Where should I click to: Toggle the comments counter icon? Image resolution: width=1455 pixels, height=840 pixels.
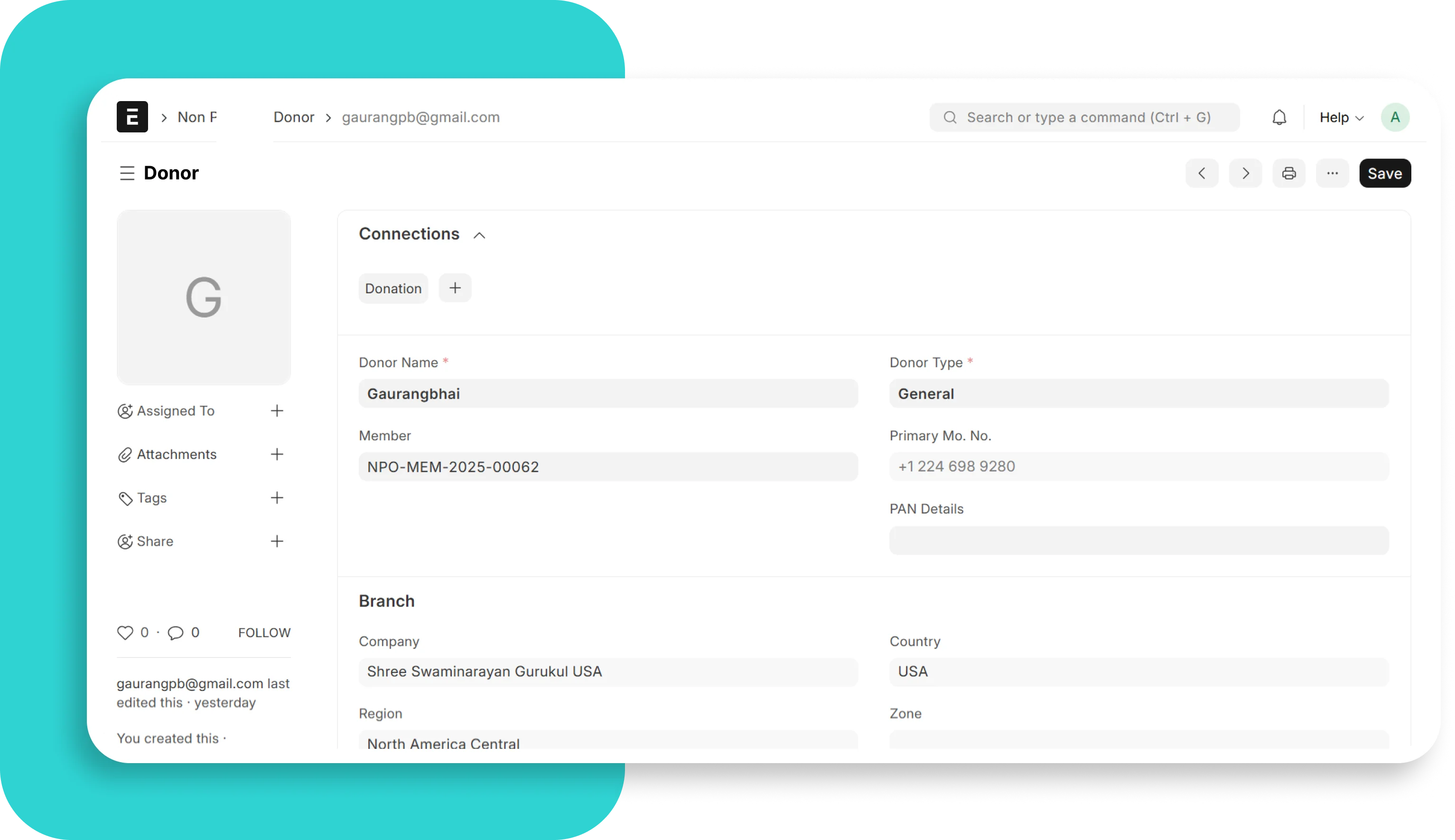pos(176,632)
